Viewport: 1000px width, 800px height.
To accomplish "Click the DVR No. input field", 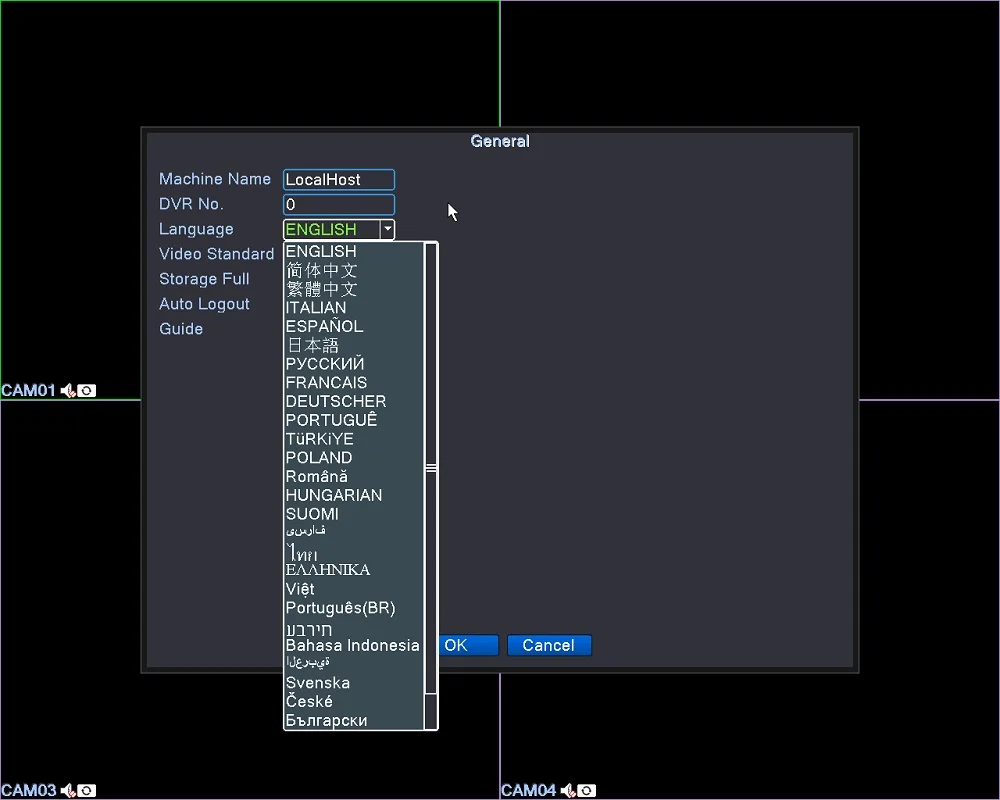I will pos(339,205).
